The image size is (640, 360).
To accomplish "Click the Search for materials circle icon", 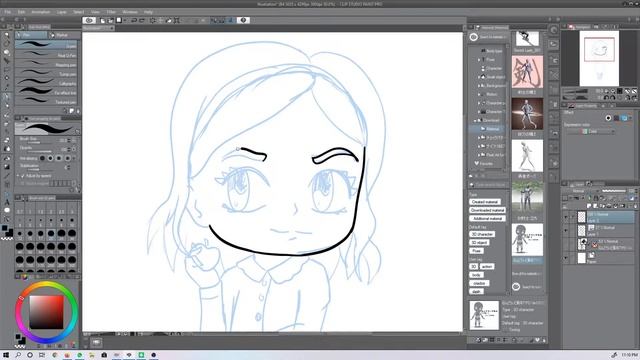I will pyautogui.click(x=473, y=37).
